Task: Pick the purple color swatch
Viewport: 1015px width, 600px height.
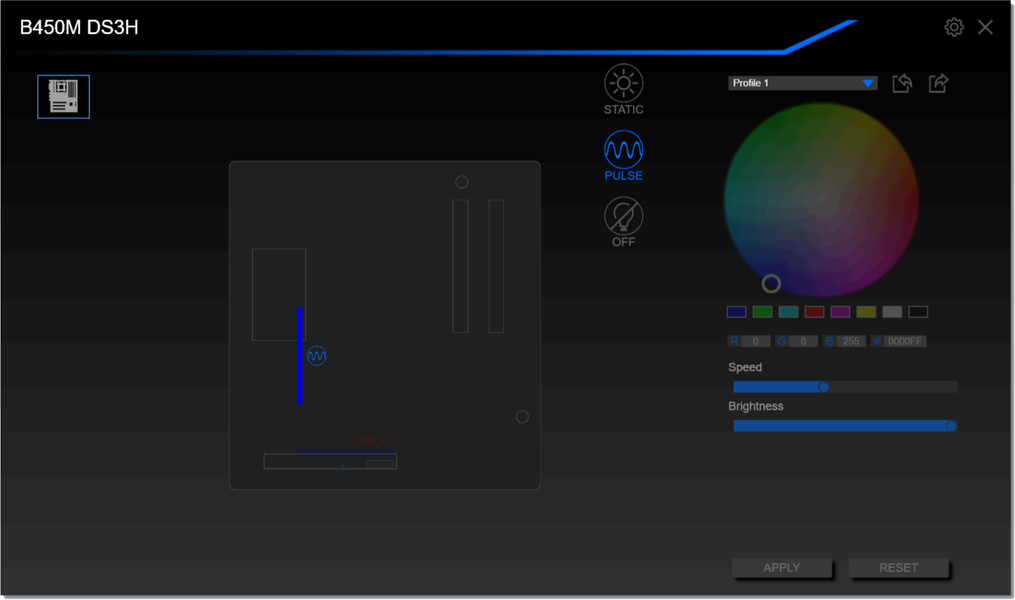Action: tap(840, 312)
